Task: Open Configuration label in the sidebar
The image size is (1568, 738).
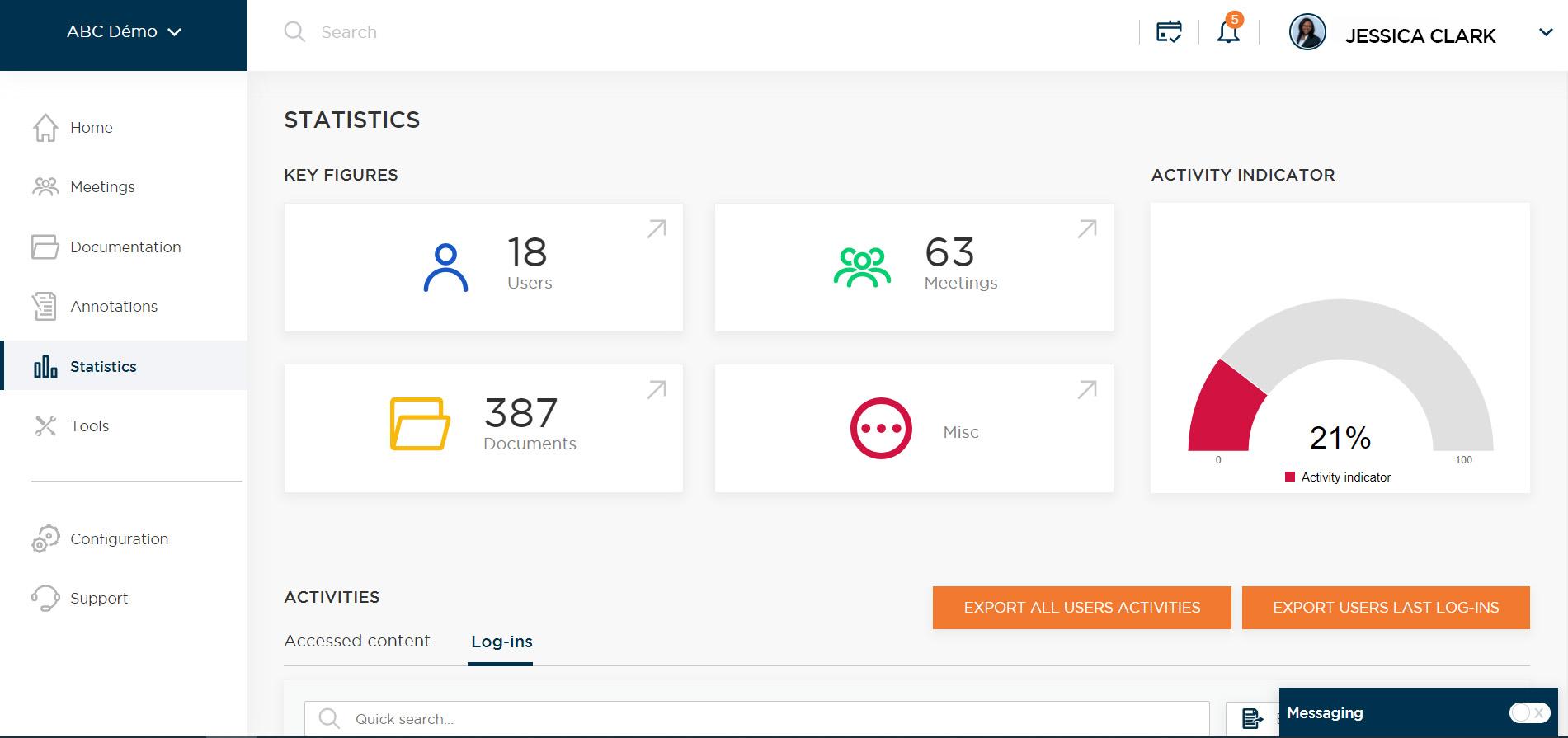Action: (119, 538)
